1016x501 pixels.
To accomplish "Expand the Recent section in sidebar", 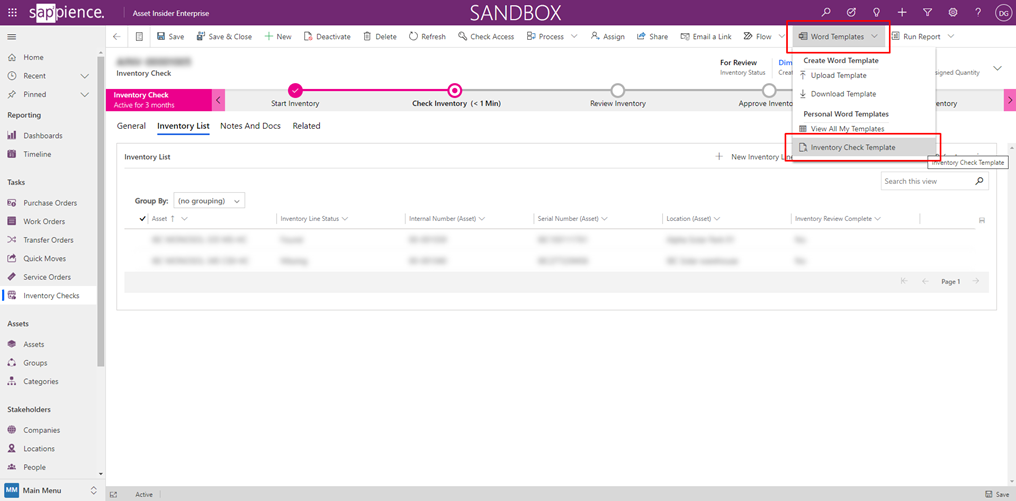I will coord(85,76).
